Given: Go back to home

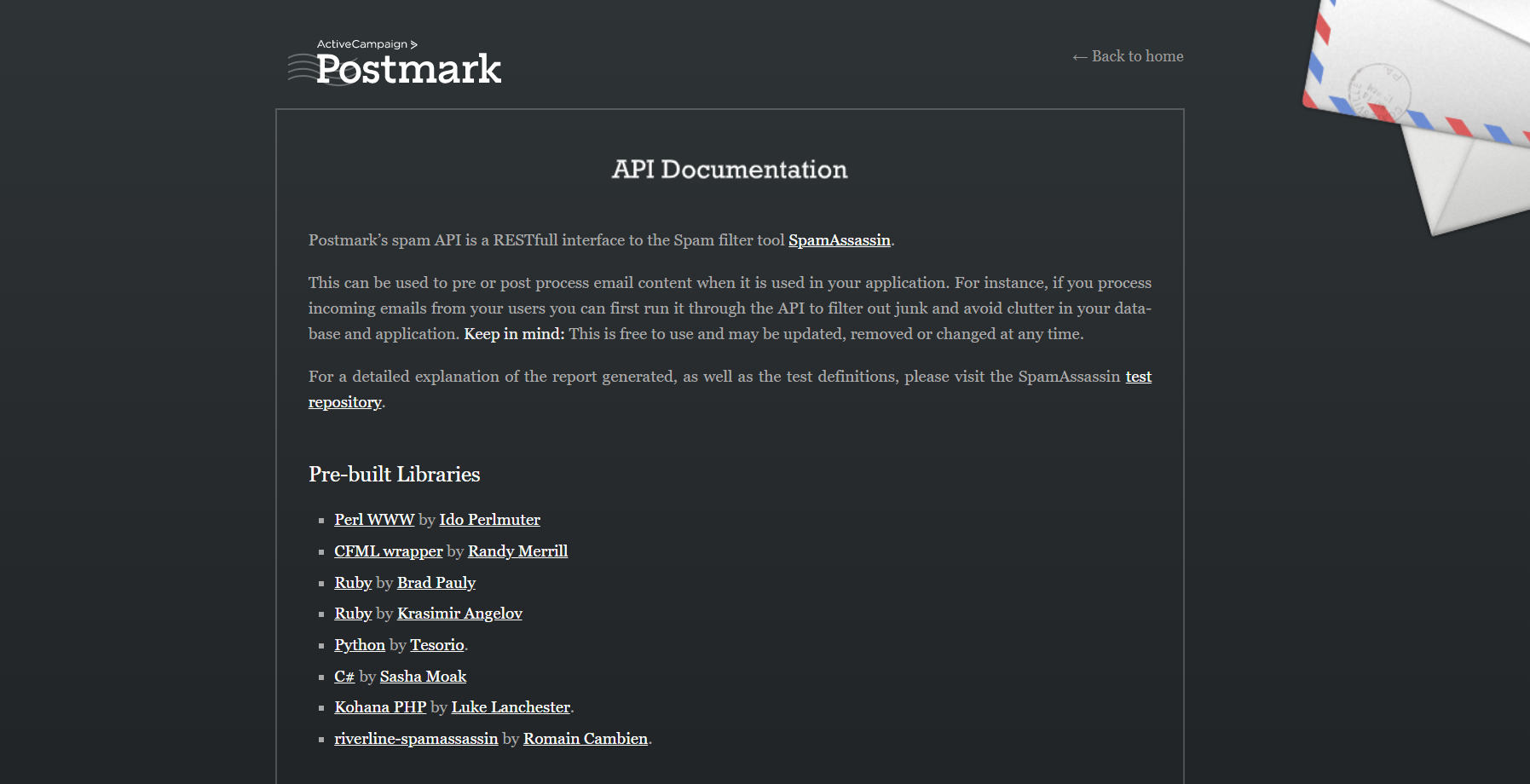Looking at the screenshot, I should pos(1128,56).
